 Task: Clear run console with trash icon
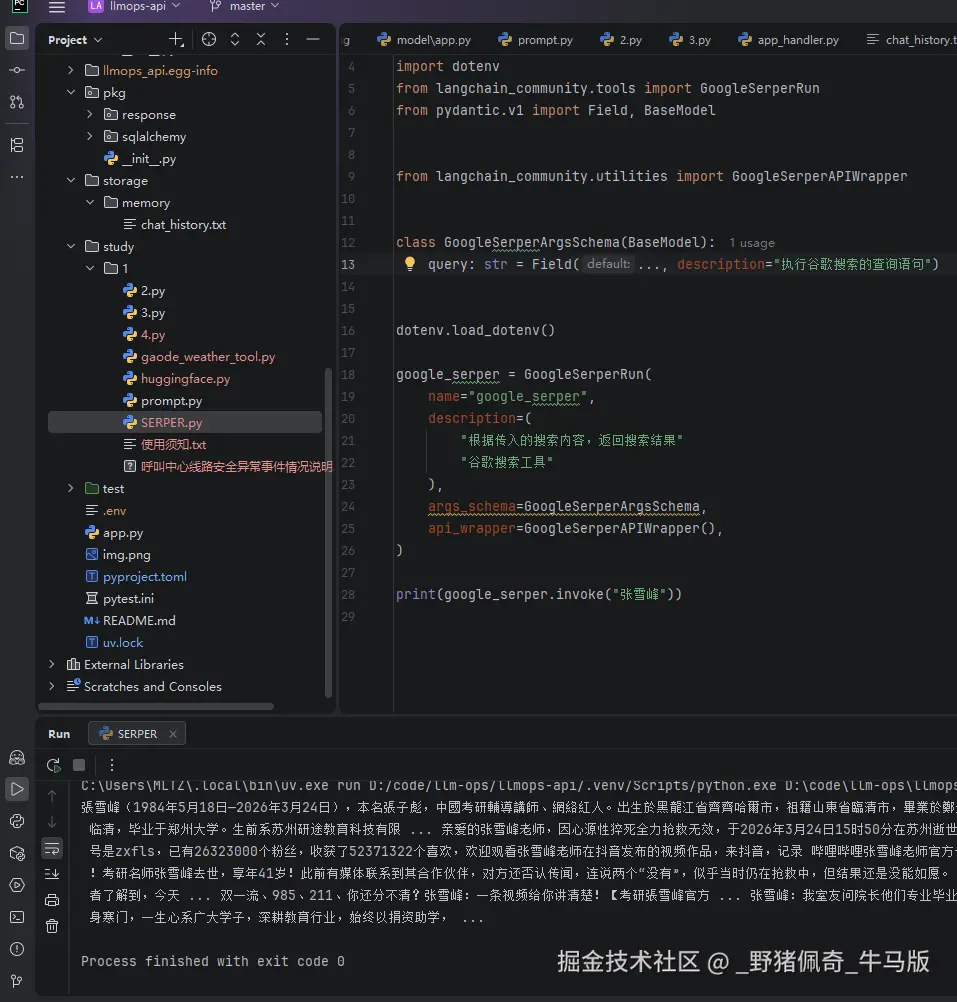(52, 926)
